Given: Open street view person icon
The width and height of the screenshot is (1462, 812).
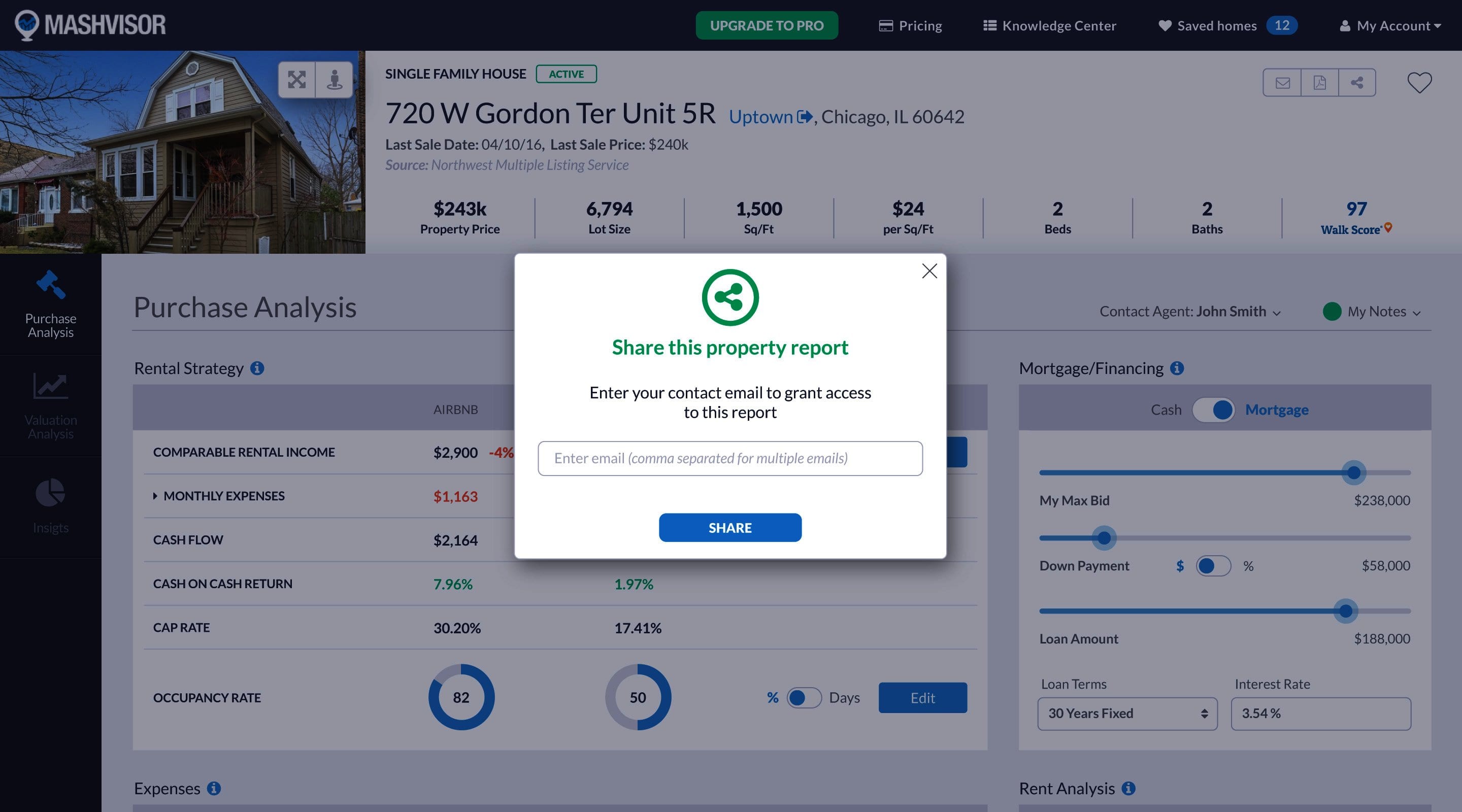Looking at the screenshot, I should pyautogui.click(x=335, y=80).
